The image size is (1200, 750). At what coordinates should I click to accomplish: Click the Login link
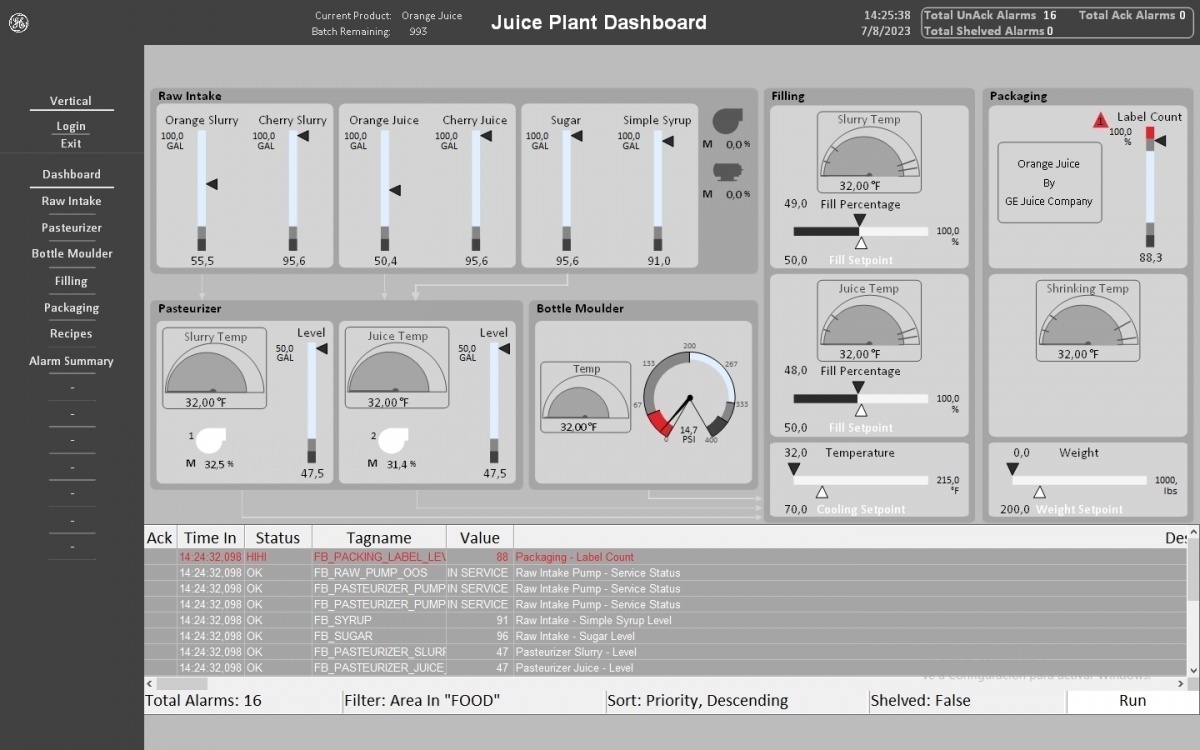click(x=71, y=126)
